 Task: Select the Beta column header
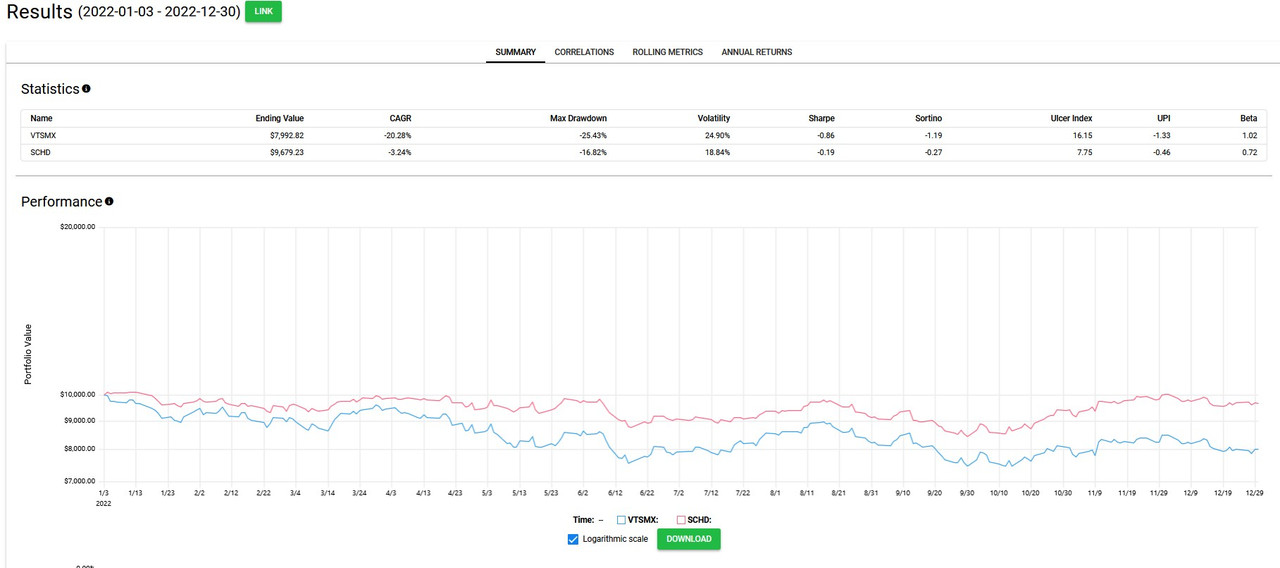pyautogui.click(x=1249, y=118)
